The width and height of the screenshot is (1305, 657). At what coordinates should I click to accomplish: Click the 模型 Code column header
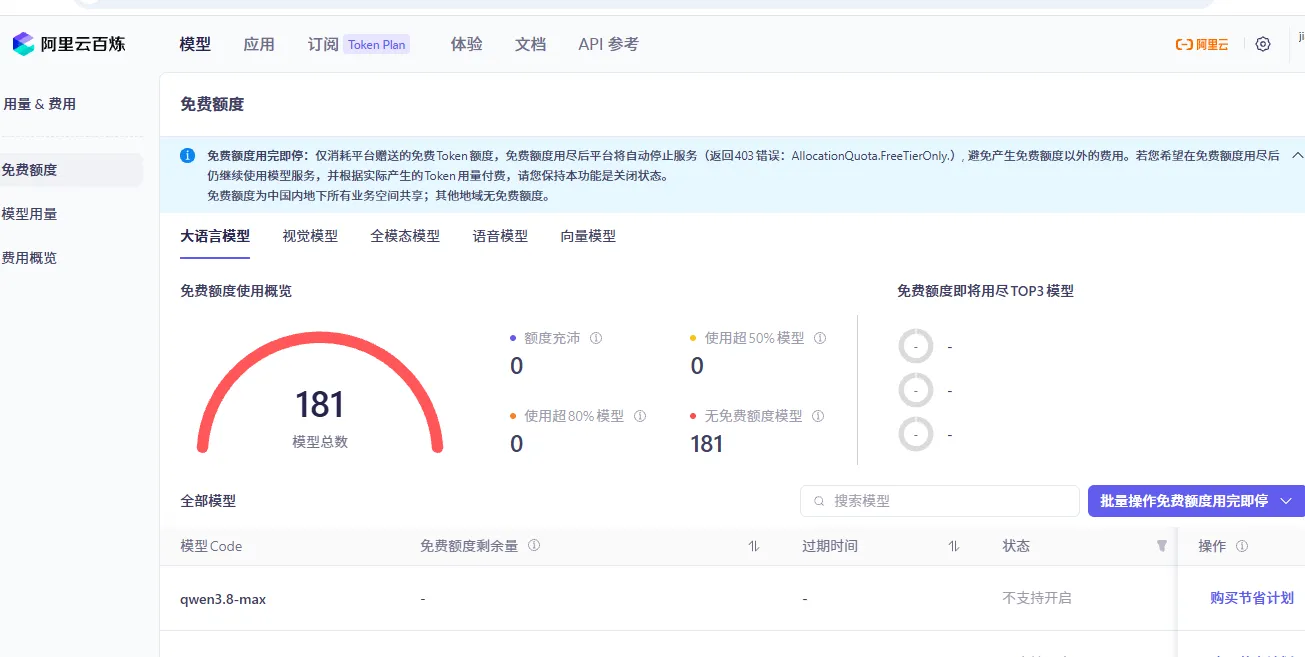[x=211, y=546]
